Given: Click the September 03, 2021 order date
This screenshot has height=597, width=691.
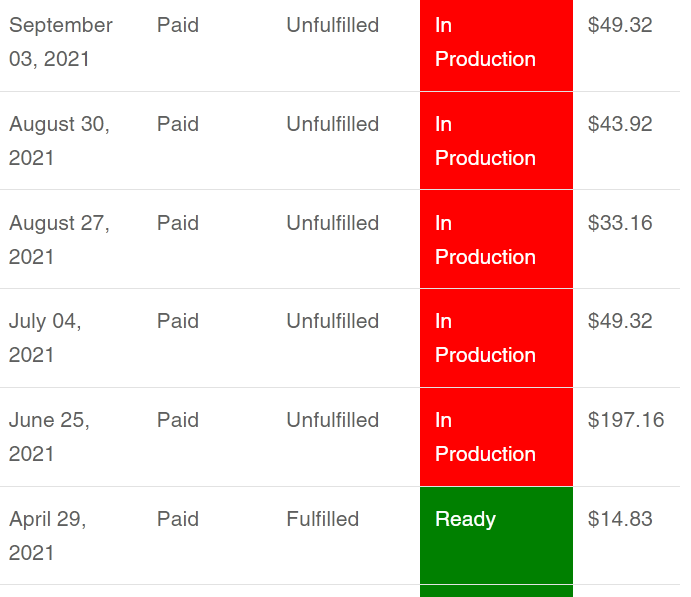Looking at the screenshot, I should coord(61,42).
